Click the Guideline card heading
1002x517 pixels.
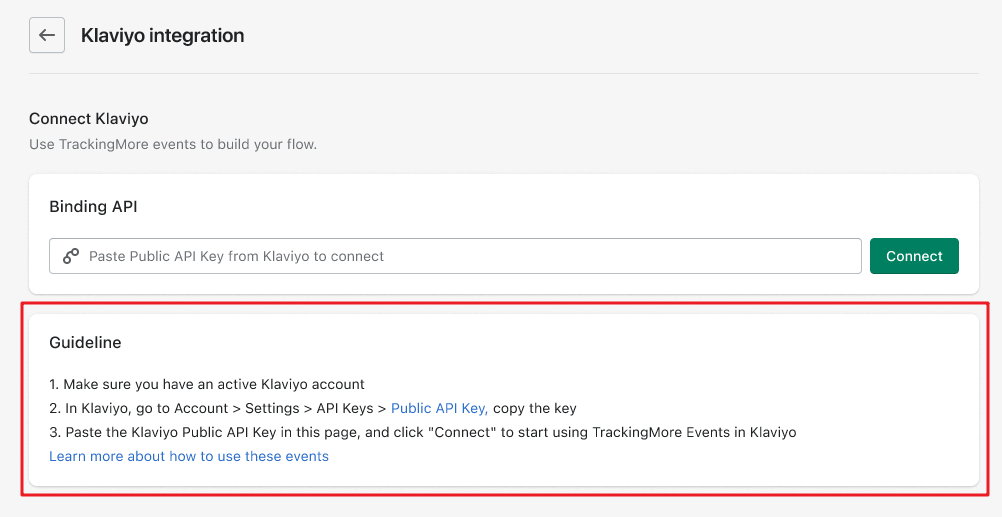(x=85, y=342)
